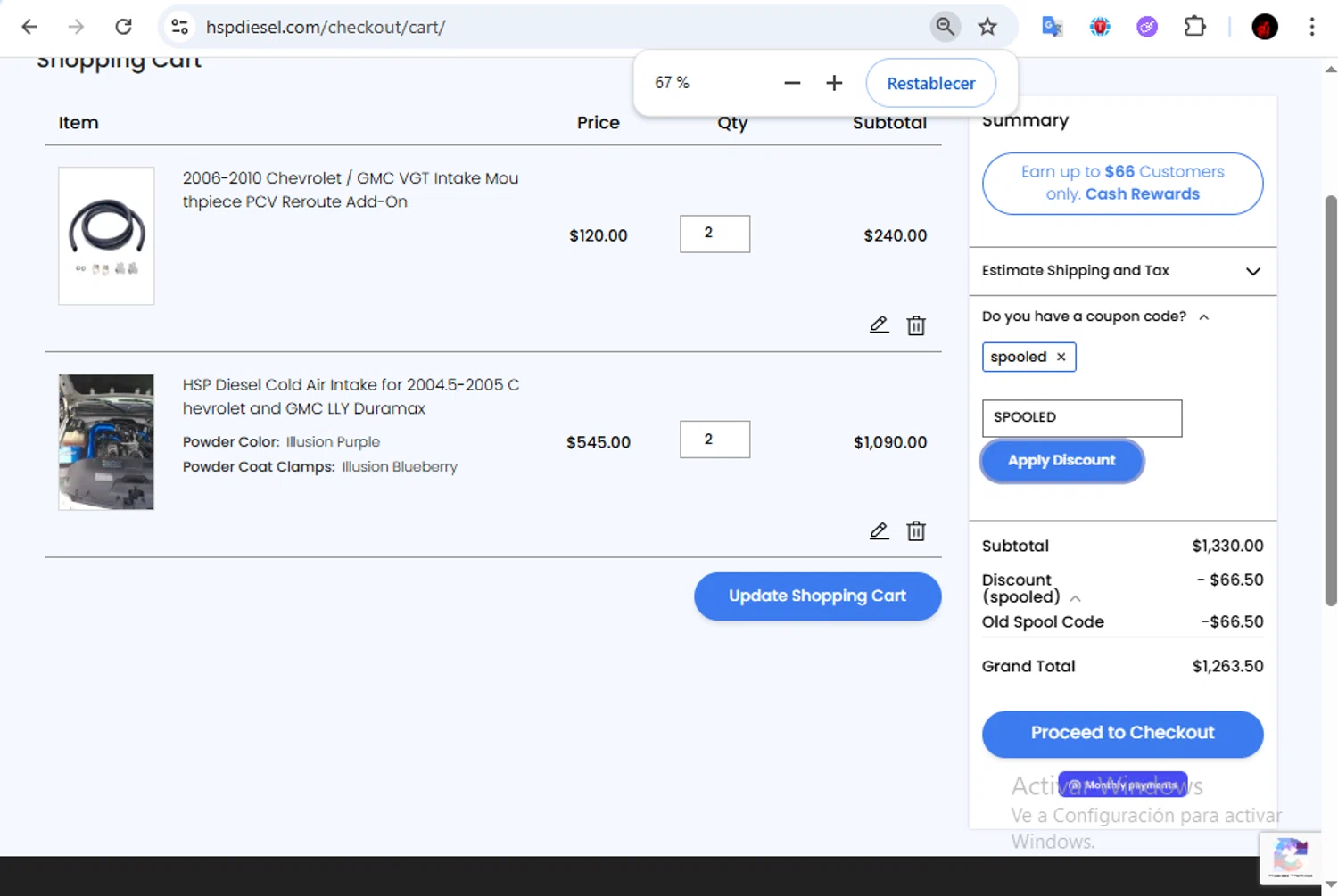Click Apply Discount
Viewport: 1338px width, 896px height.
click(1061, 461)
